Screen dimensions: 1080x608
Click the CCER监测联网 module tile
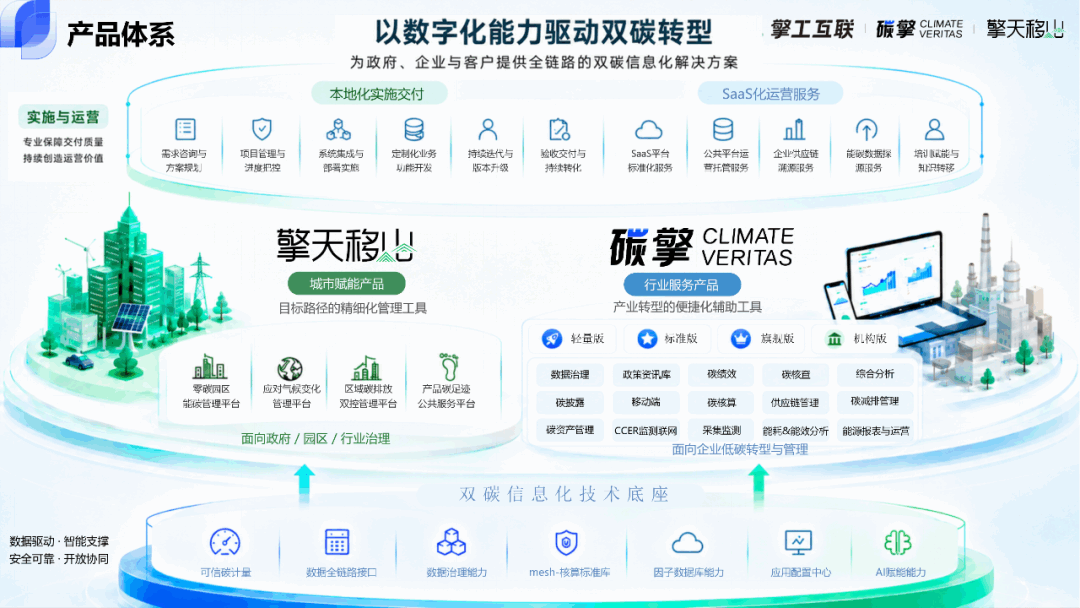click(646, 430)
